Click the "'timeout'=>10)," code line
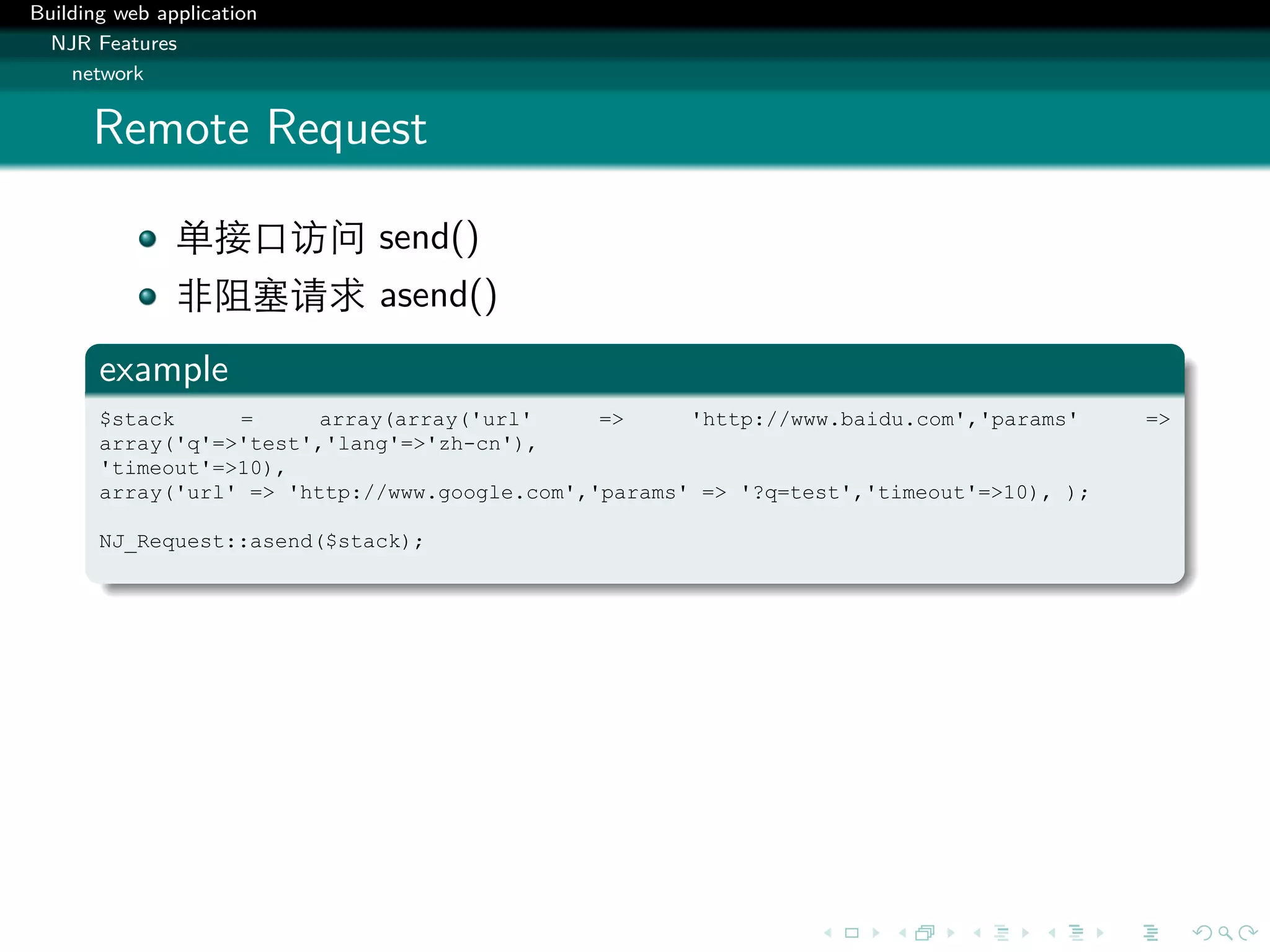Image resolution: width=1270 pixels, height=952 pixels. pos(192,469)
